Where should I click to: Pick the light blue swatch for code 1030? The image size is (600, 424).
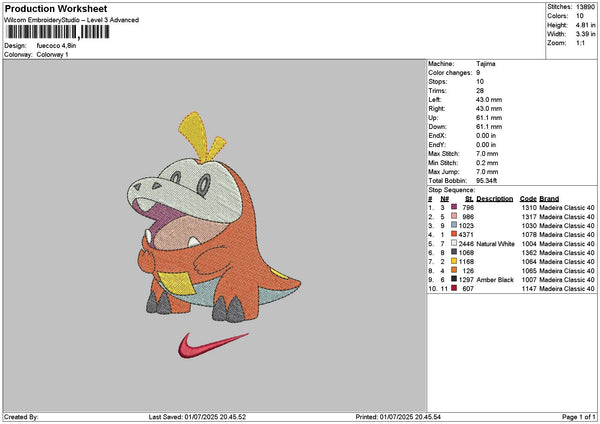coord(454,225)
